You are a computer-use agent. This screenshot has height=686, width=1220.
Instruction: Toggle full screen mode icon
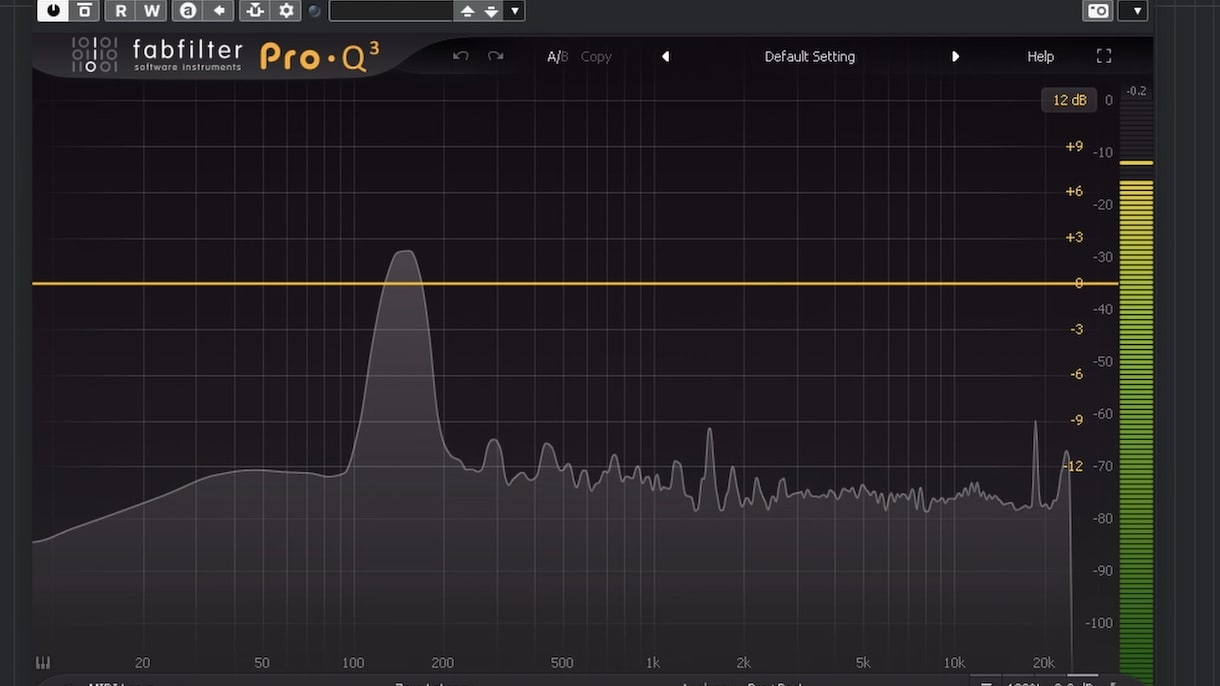point(1104,56)
